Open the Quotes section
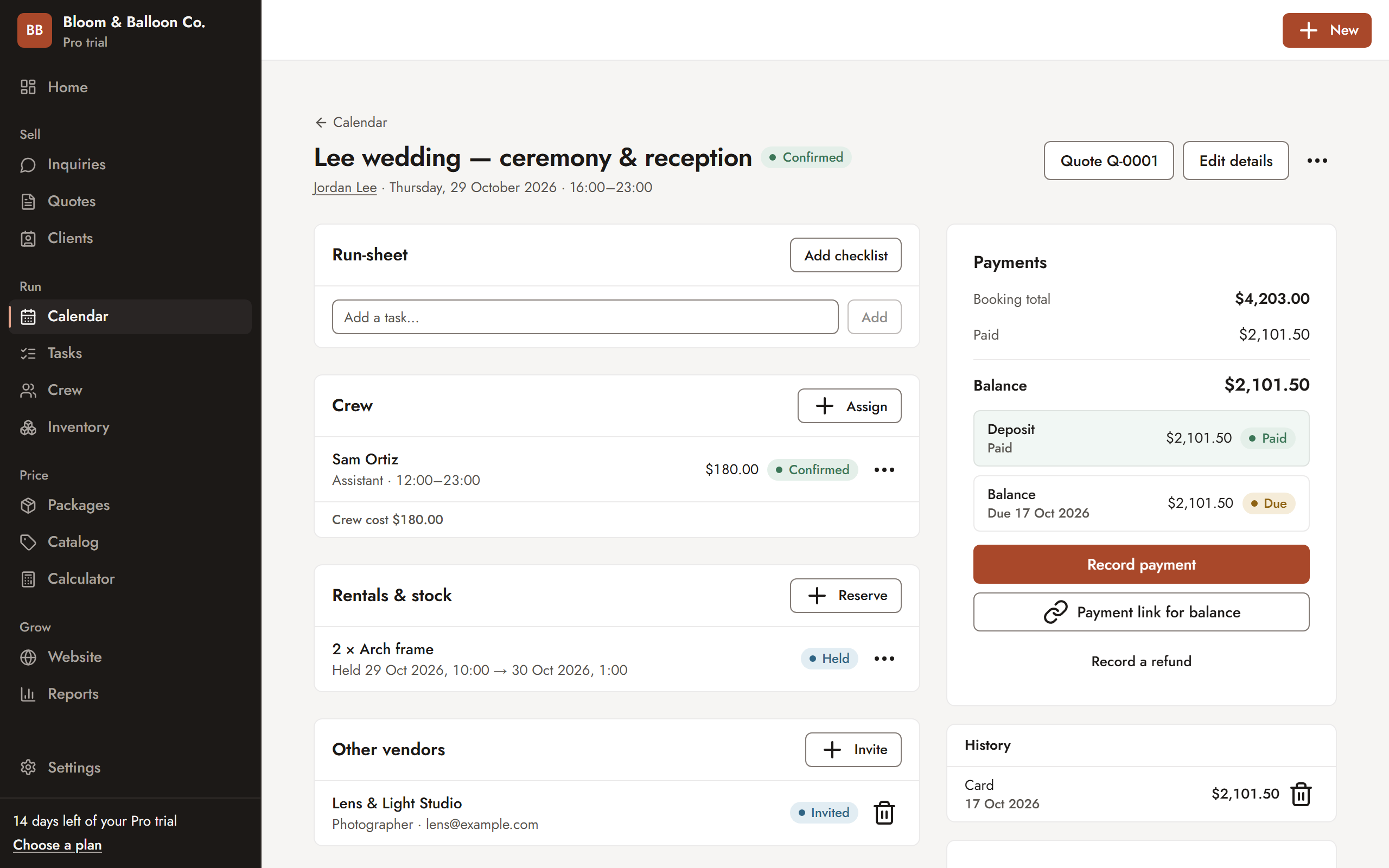This screenshot has height=868, width=1389. tap(130, 201)
